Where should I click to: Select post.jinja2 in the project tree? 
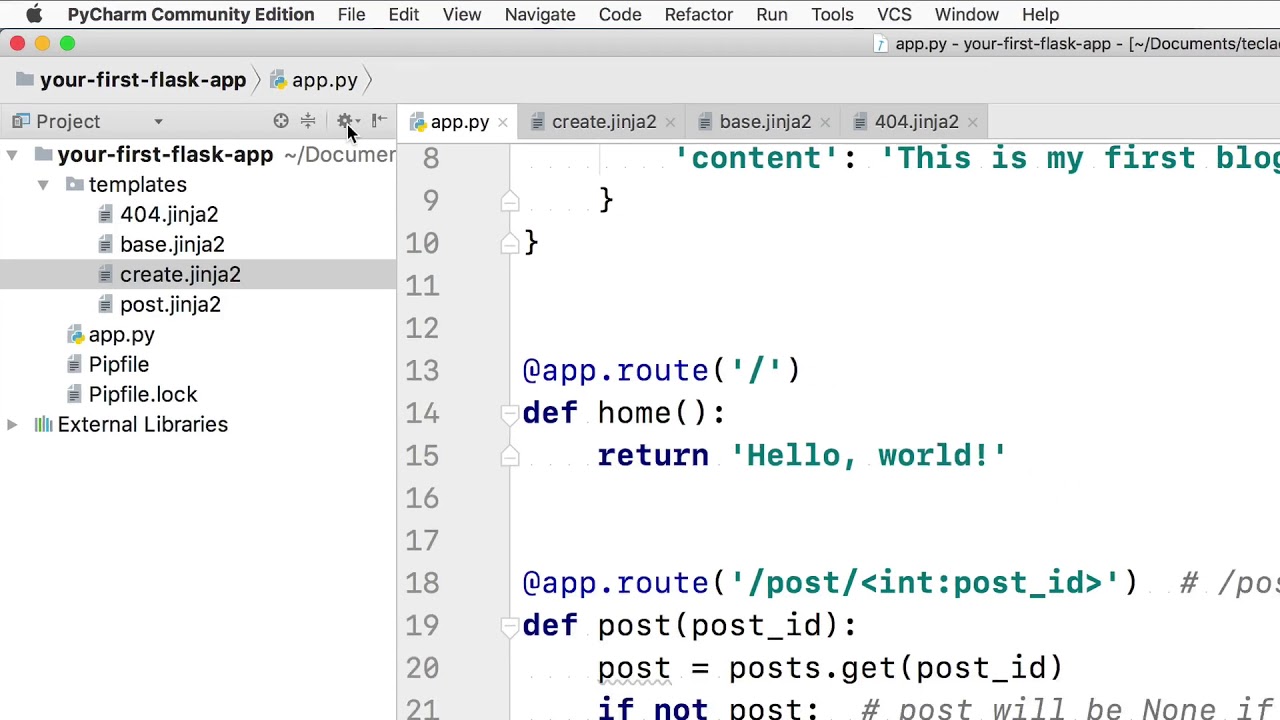[x=170, y=305]
